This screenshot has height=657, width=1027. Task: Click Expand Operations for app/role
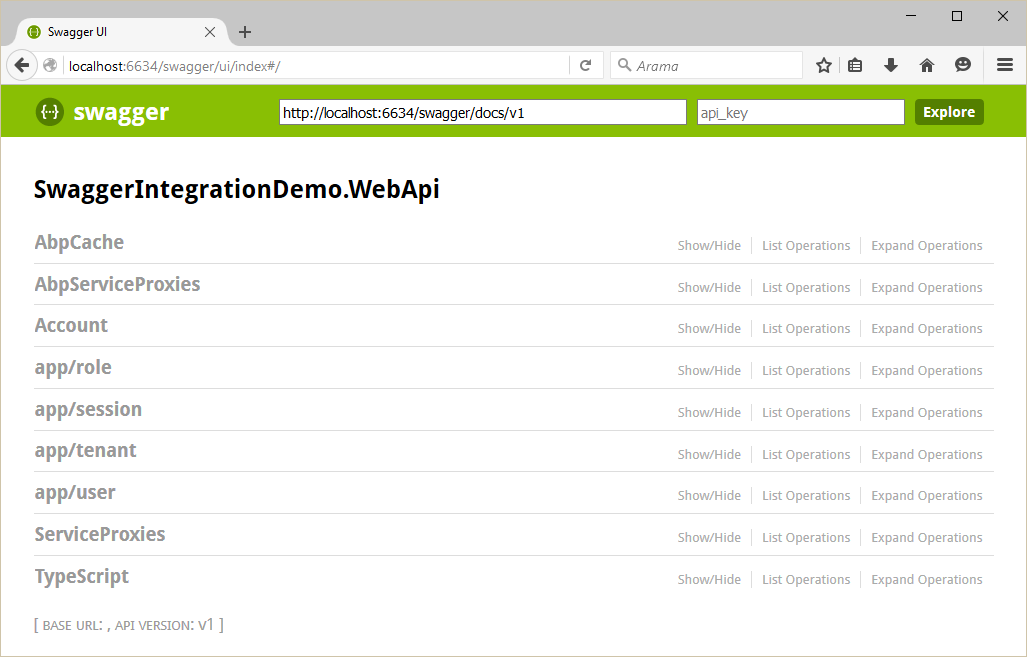click(927, 371)
